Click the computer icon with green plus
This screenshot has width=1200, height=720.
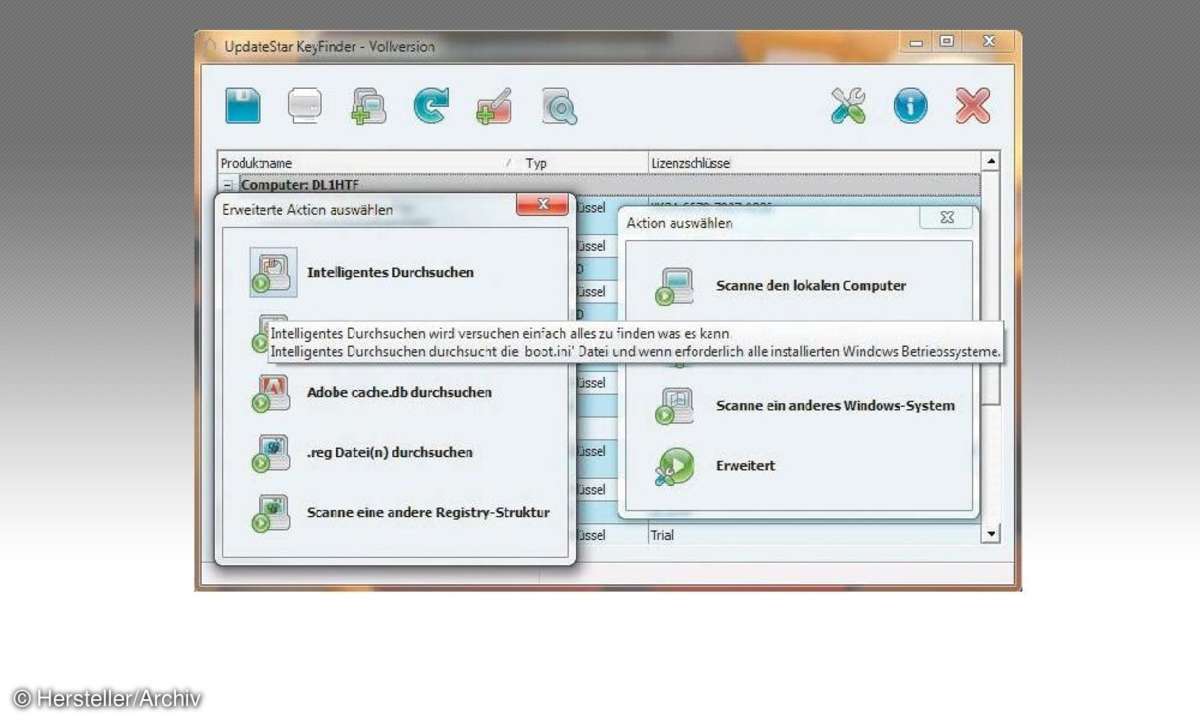tap(368, 106)
